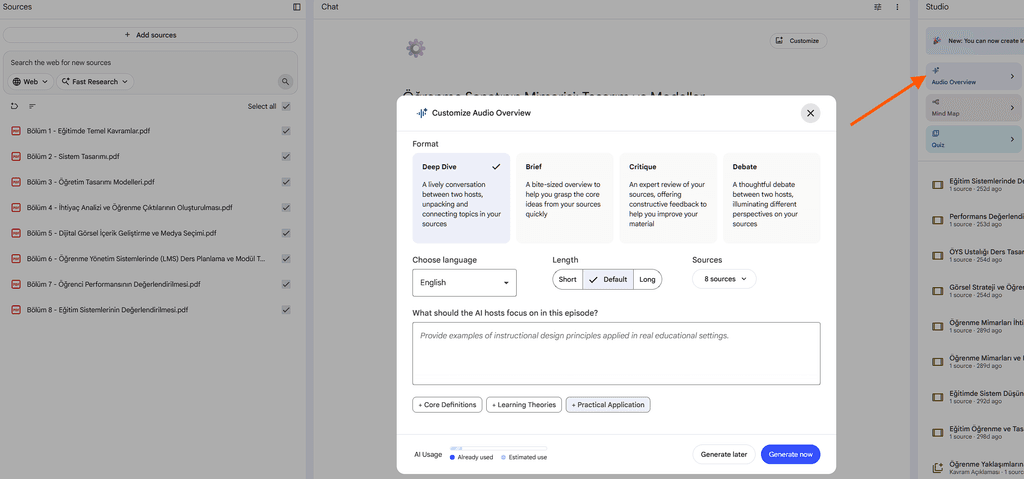Image resolution: width=1024 pixels, height=479 pixels.
Task: Click the PDF icon of Bölüm 5
Action: click(x=16, y=233)
